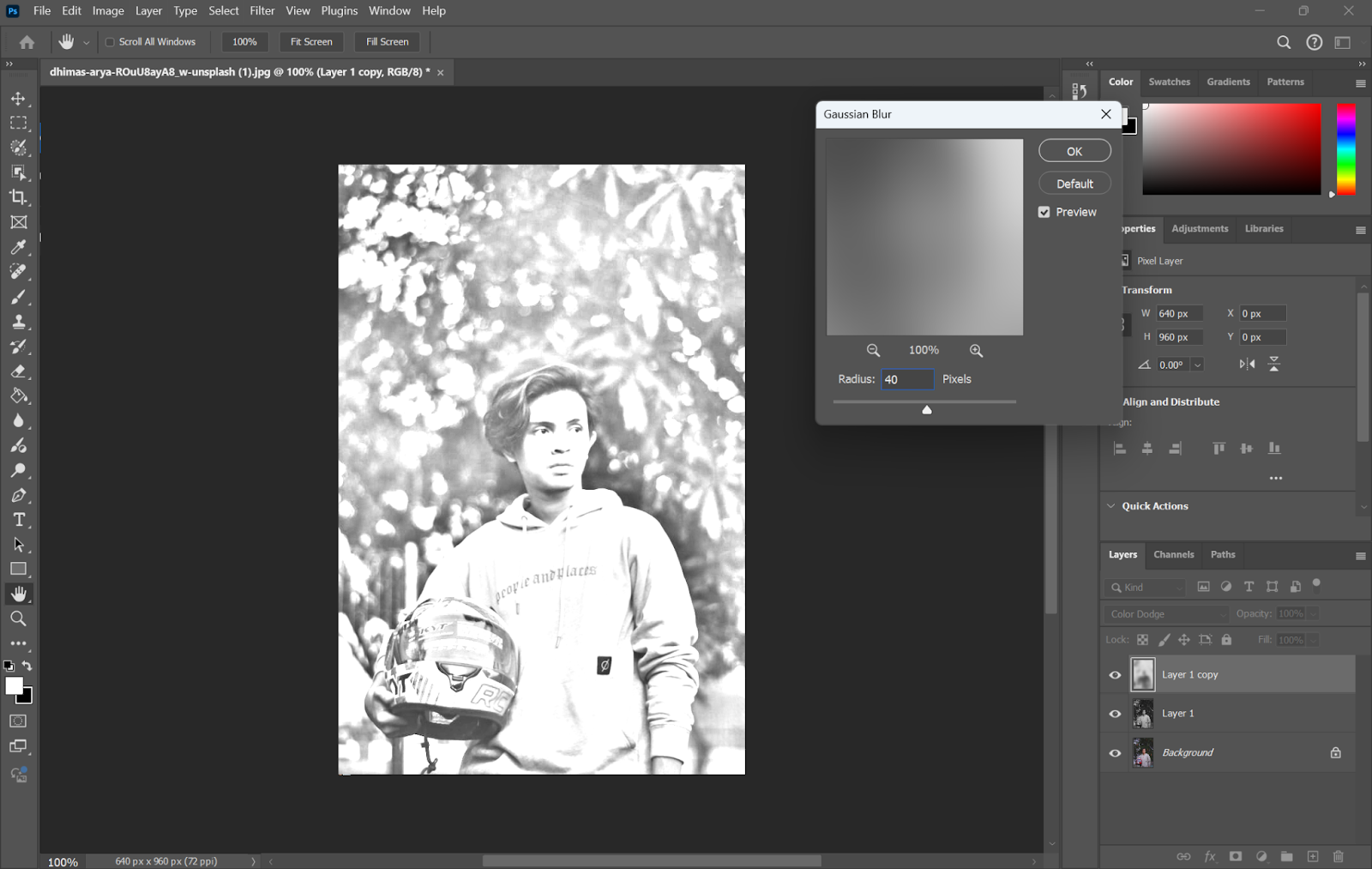Open the Fill dropdown arrow
This screenshot has height=869, width=1372.
[1313, 640]
